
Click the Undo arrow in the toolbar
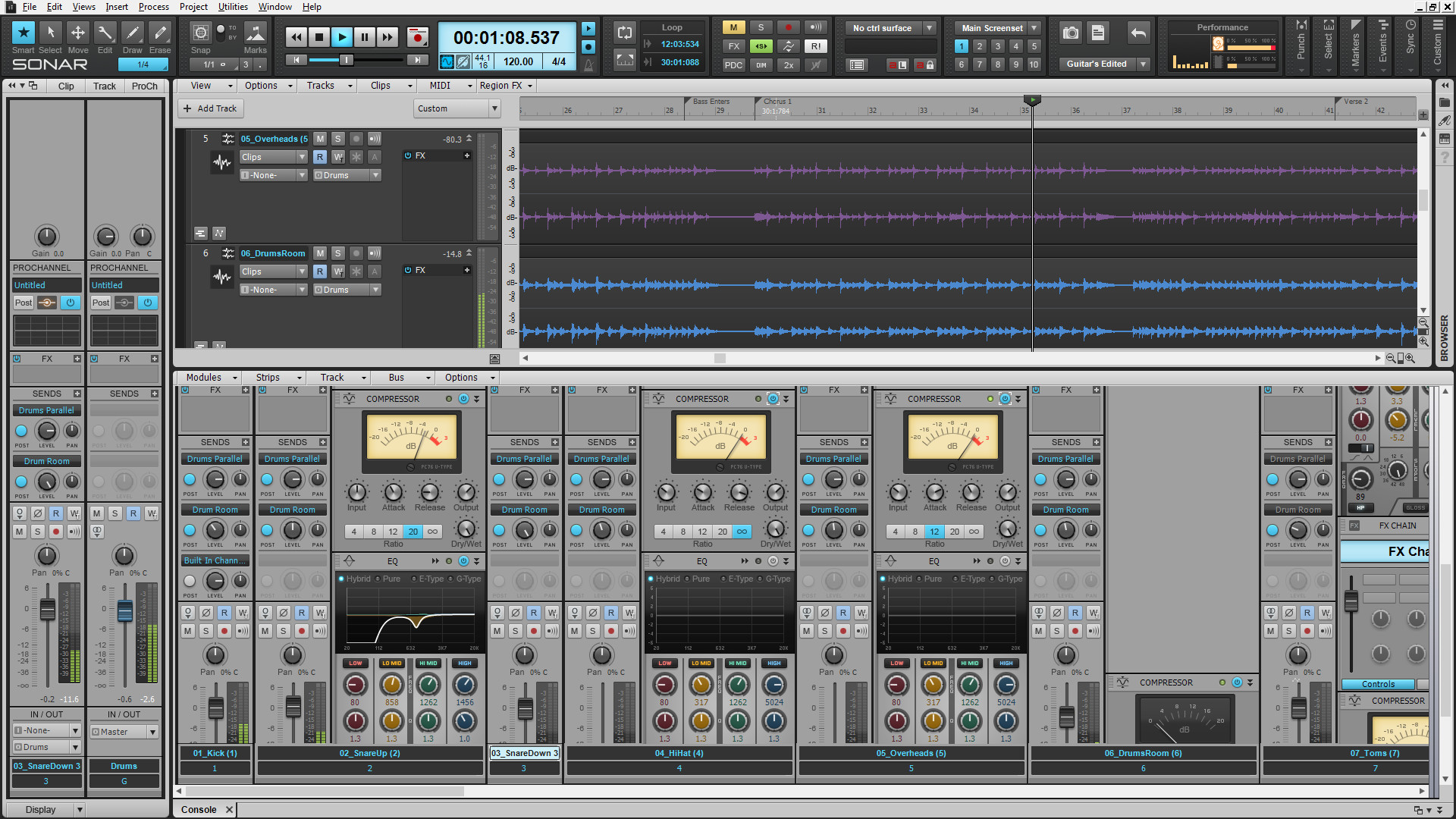(1137, 33)
